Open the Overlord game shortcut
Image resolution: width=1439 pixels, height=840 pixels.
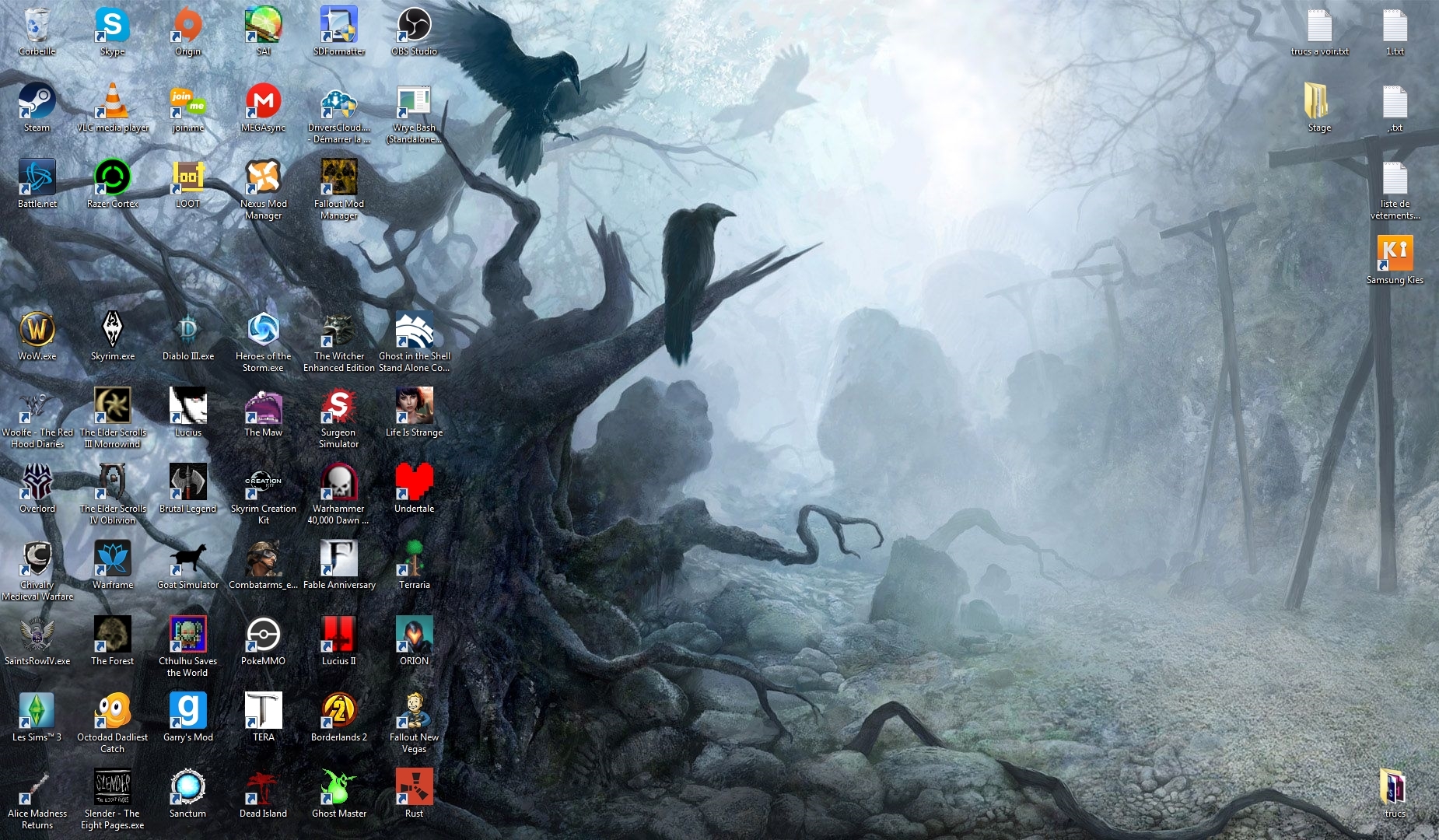pyautogui.click(x=37, y=482)
